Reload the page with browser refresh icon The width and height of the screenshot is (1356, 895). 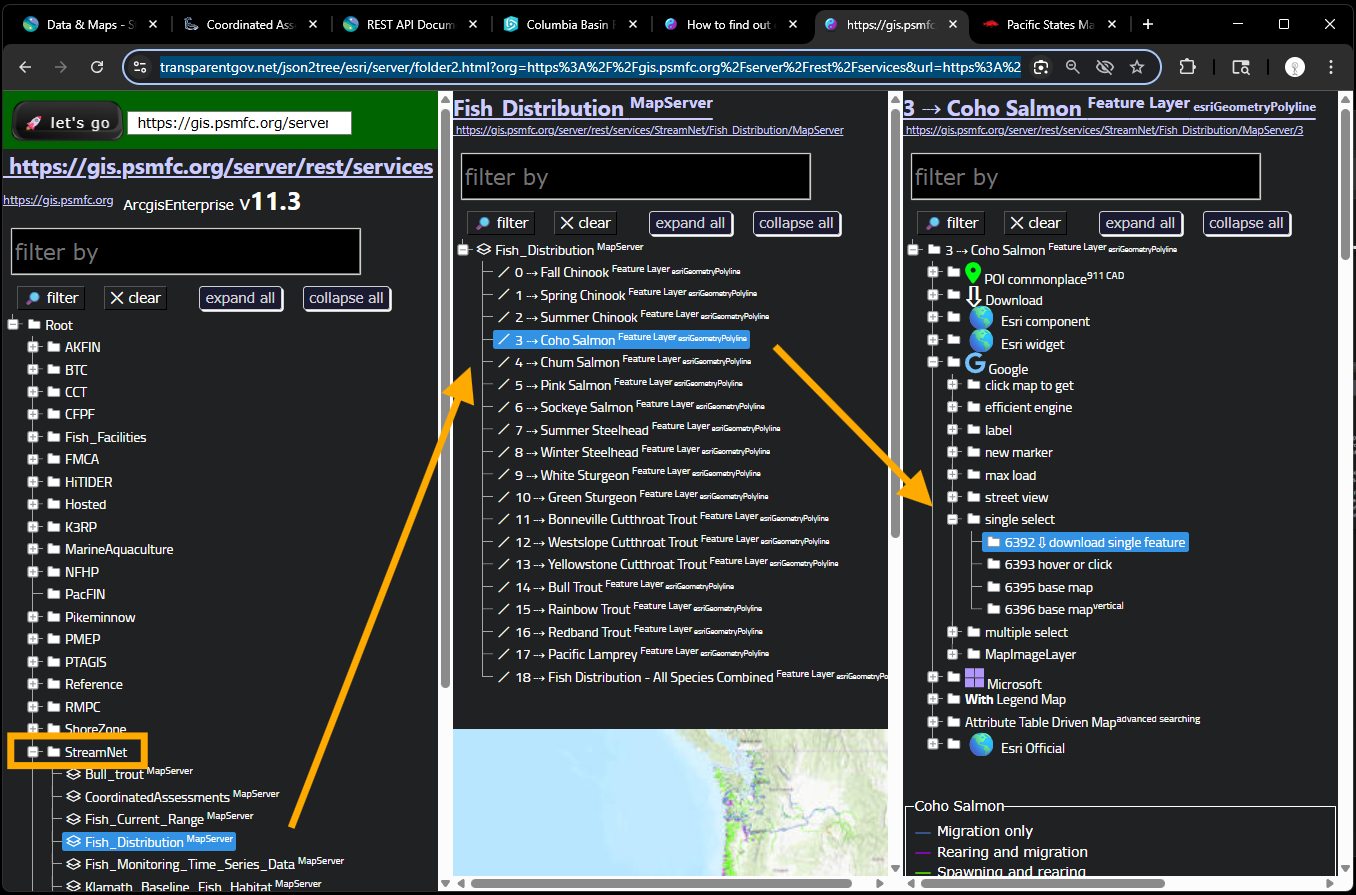coord(97,67)
